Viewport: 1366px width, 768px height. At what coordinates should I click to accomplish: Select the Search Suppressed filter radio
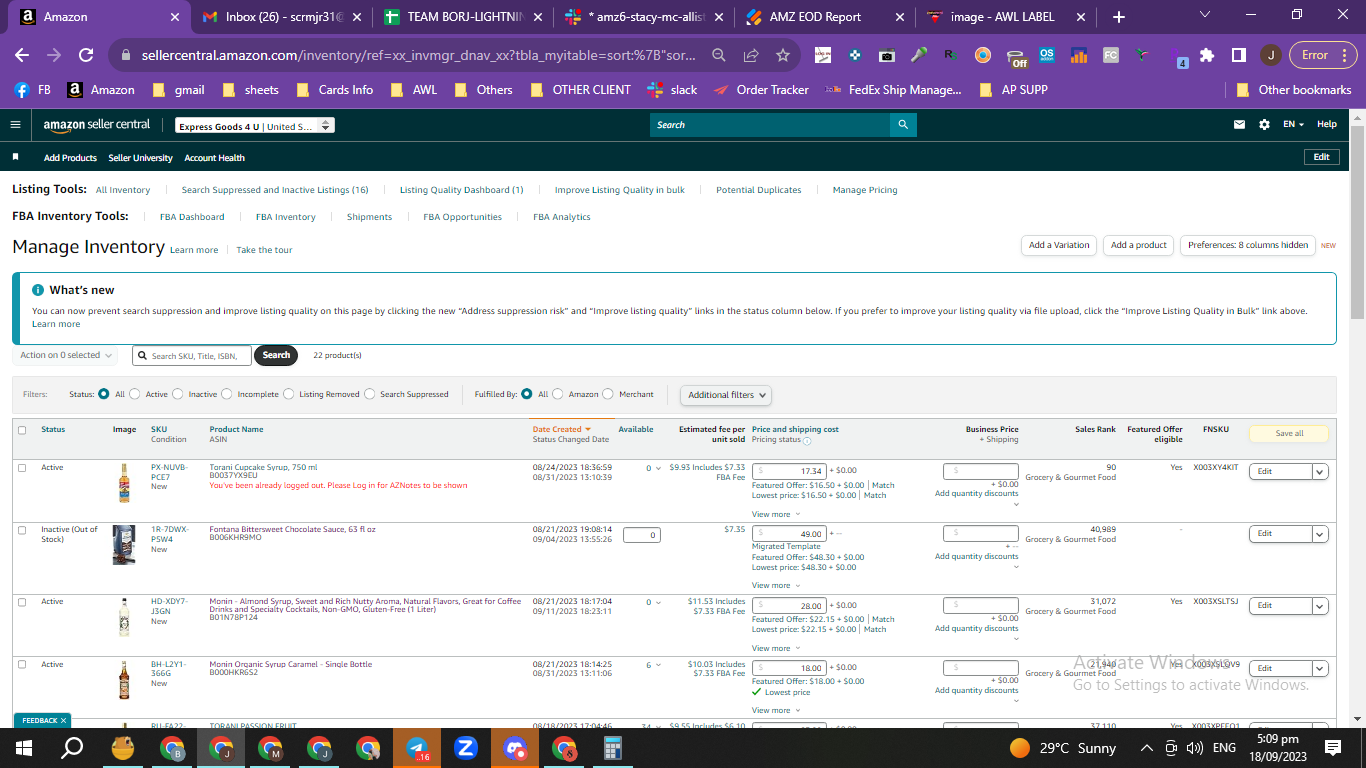370,394
